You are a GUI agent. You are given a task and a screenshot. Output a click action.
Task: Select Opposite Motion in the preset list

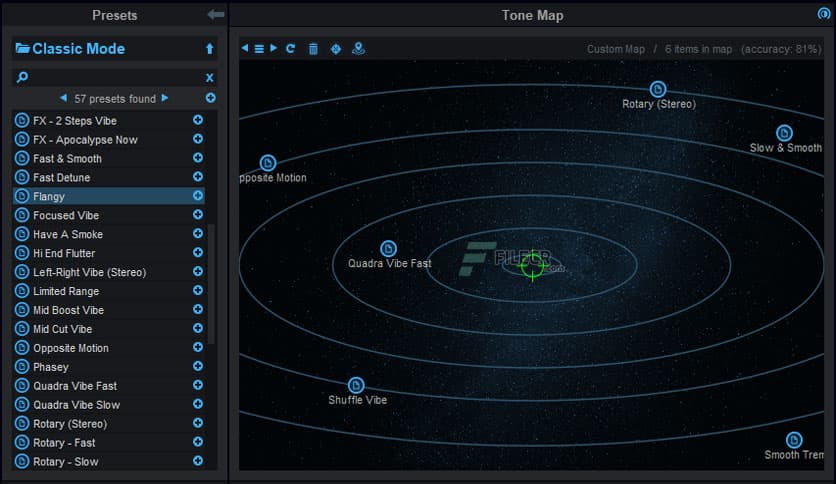click(x=109, y=348)
